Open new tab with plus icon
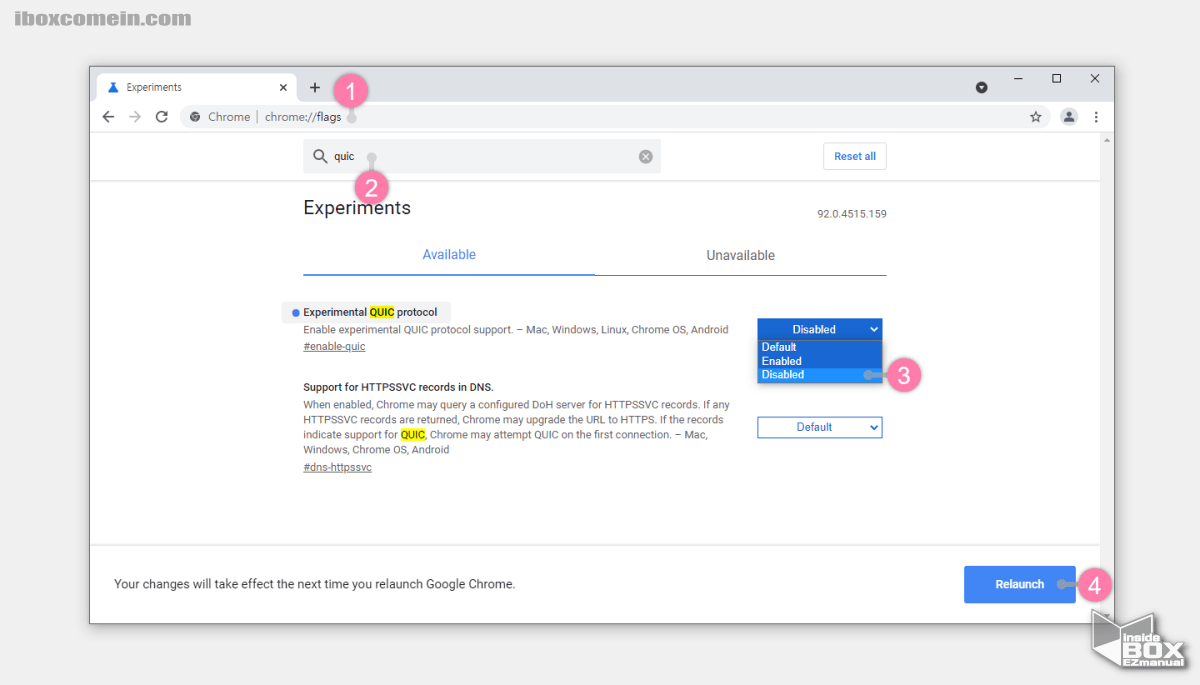 coord(314,88)
